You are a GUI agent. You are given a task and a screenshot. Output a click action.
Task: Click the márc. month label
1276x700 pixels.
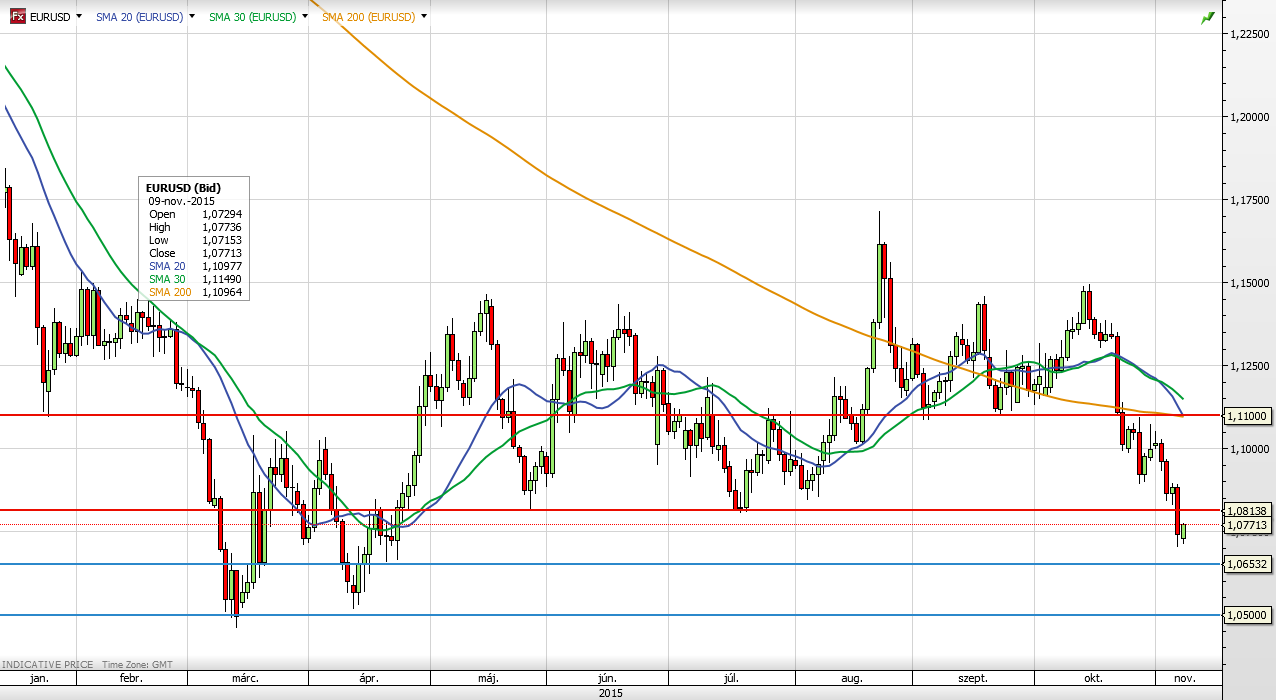coord(246,678)
